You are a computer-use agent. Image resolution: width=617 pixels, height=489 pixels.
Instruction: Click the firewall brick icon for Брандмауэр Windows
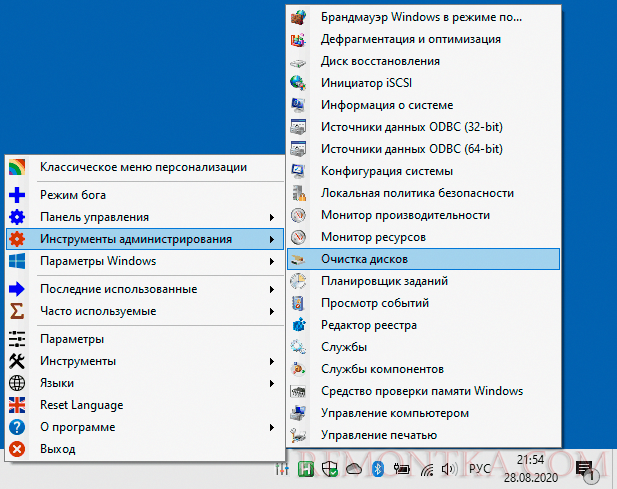coord(298,17)
